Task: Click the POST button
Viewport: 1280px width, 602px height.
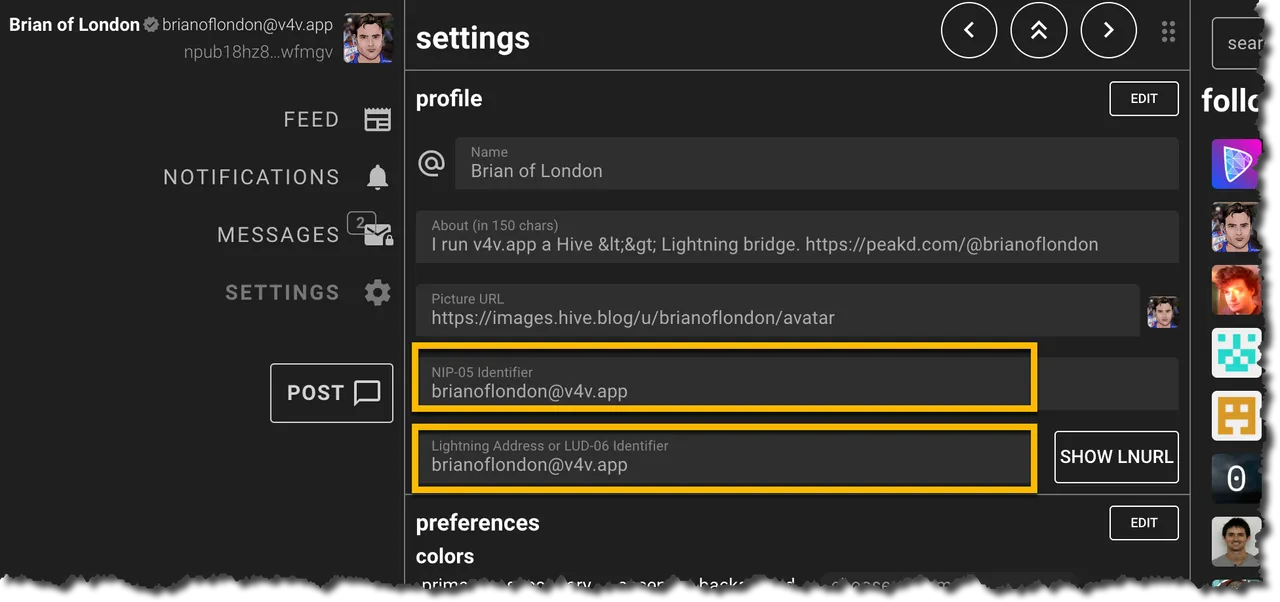Action: pos(332,393)
